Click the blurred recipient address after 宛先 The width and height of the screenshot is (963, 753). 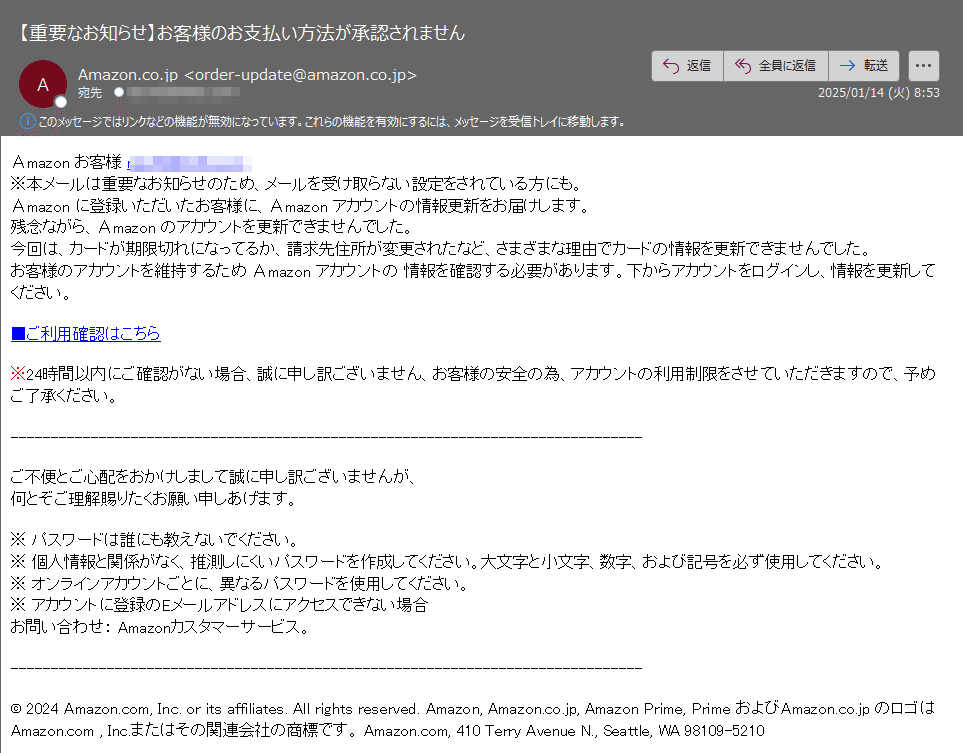182,92
